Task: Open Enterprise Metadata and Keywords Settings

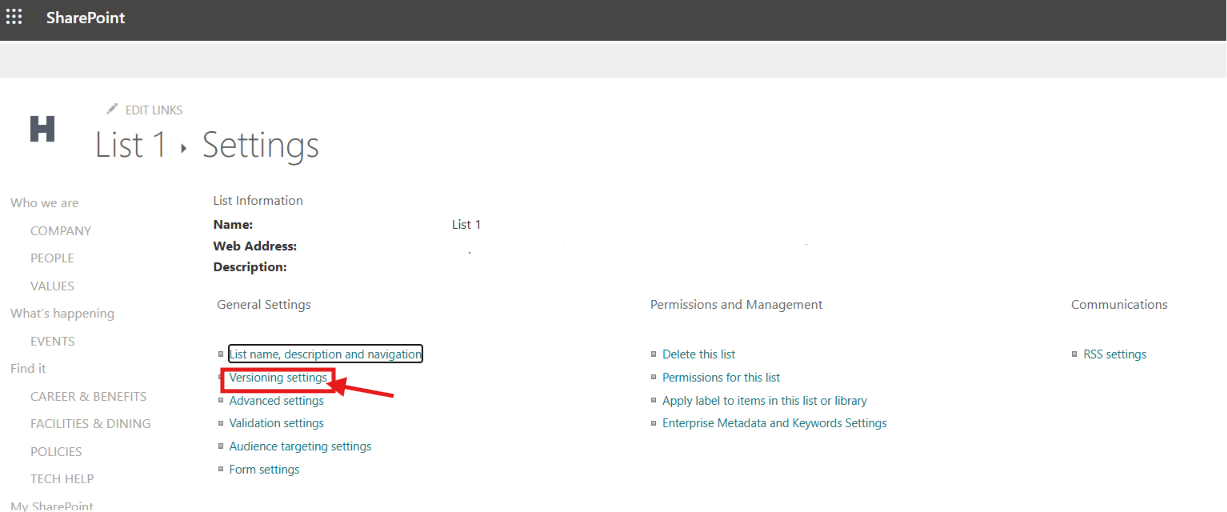Action: coord(774,424)
